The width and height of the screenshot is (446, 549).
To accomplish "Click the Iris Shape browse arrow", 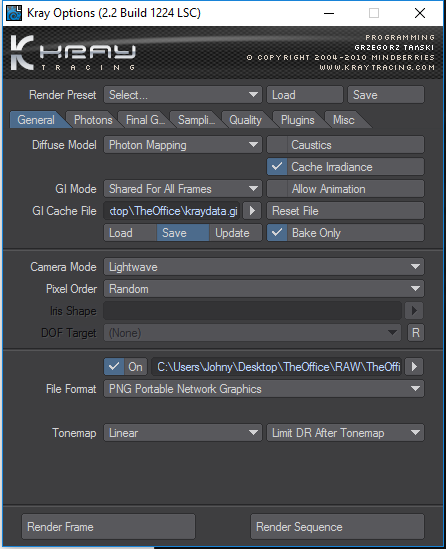I will pyautogui.click(x=414, y=311).
